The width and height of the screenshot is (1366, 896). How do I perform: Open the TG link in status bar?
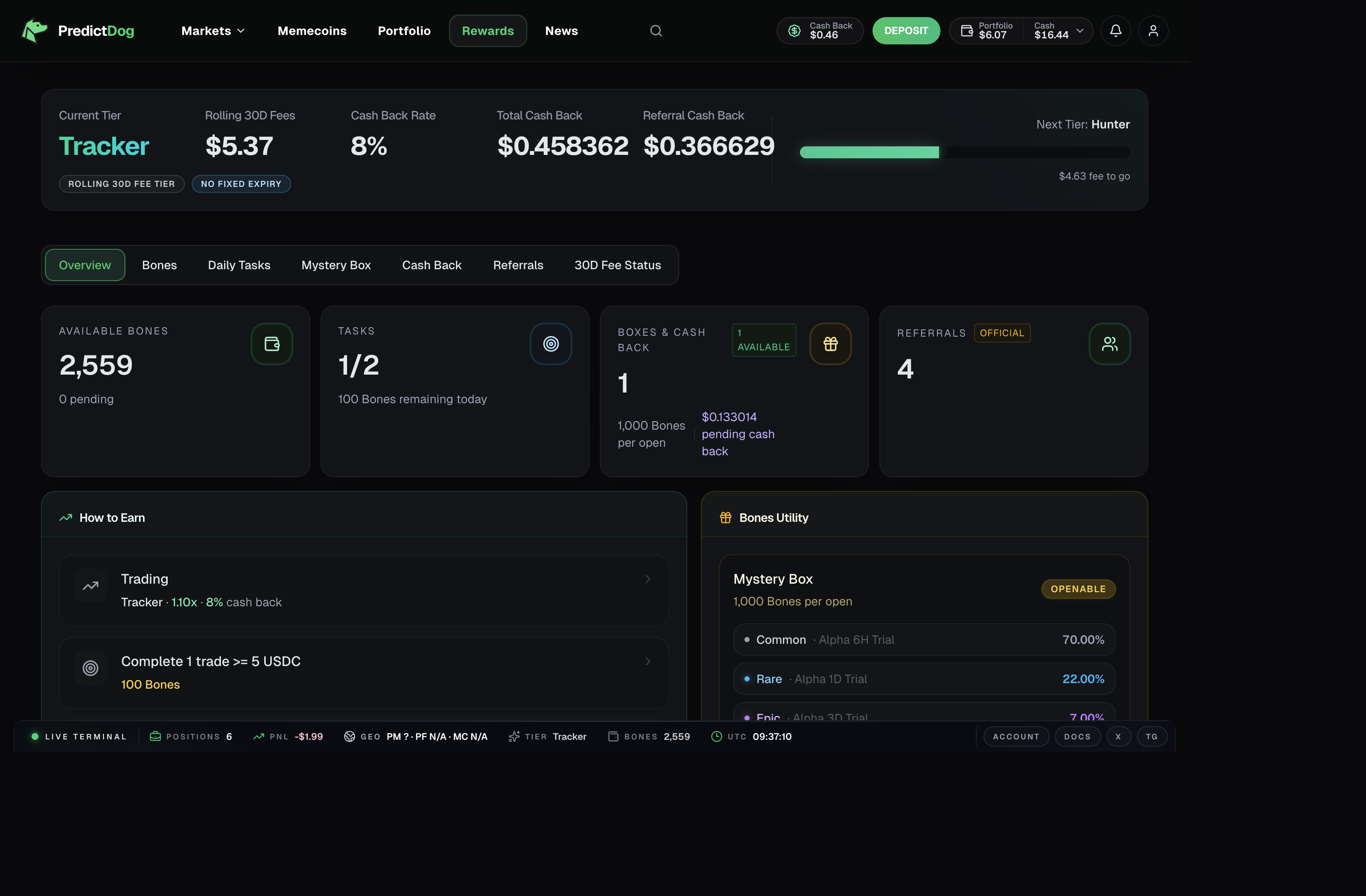click(1152, 736)
